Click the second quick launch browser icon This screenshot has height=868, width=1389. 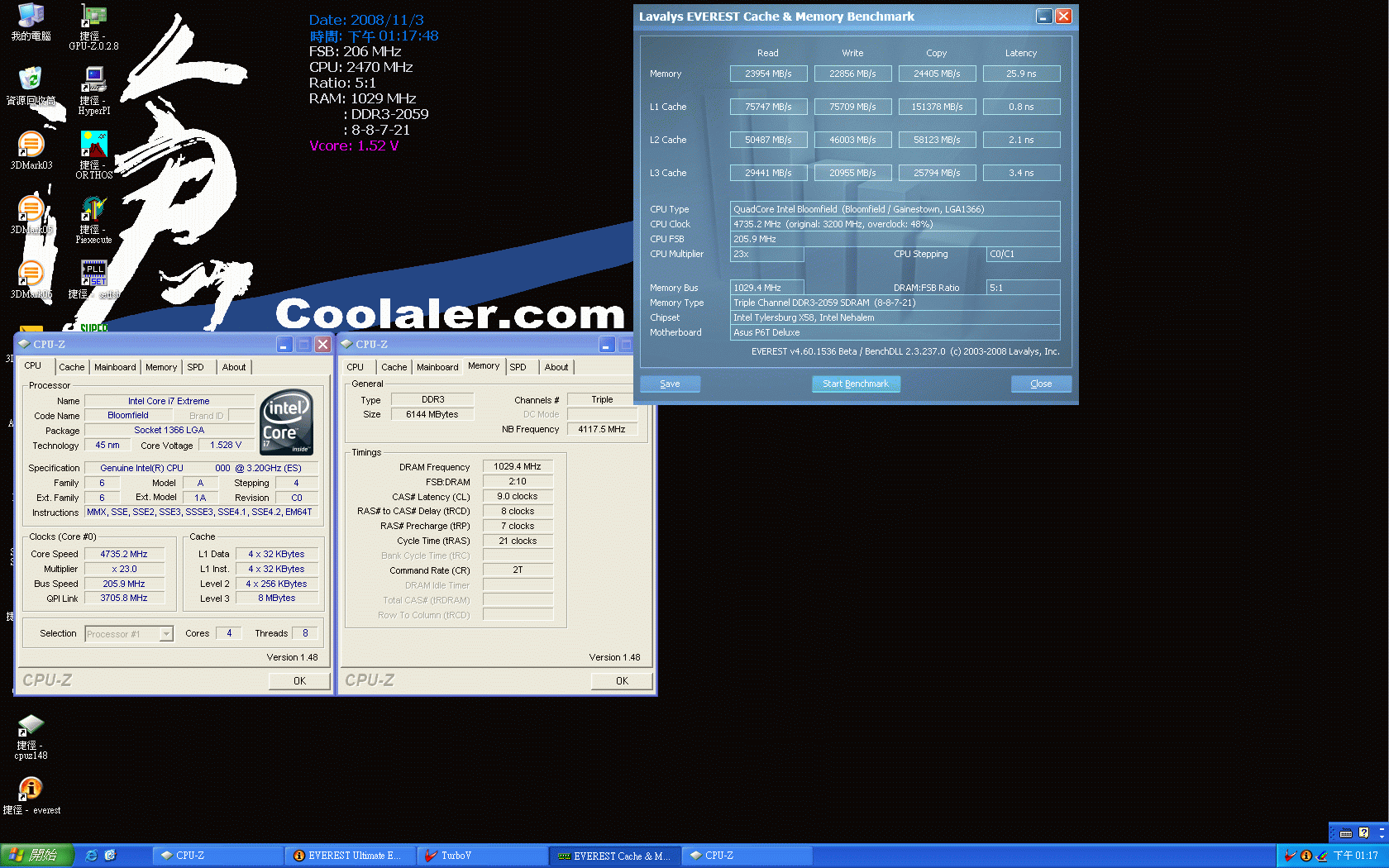coord(110,856)
